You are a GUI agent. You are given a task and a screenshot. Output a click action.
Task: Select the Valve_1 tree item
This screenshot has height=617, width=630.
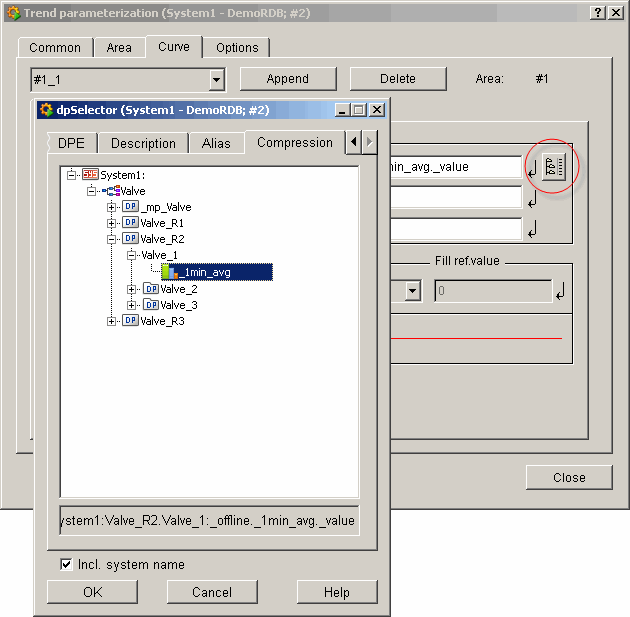pyautogui.click(x=159, y=255)
